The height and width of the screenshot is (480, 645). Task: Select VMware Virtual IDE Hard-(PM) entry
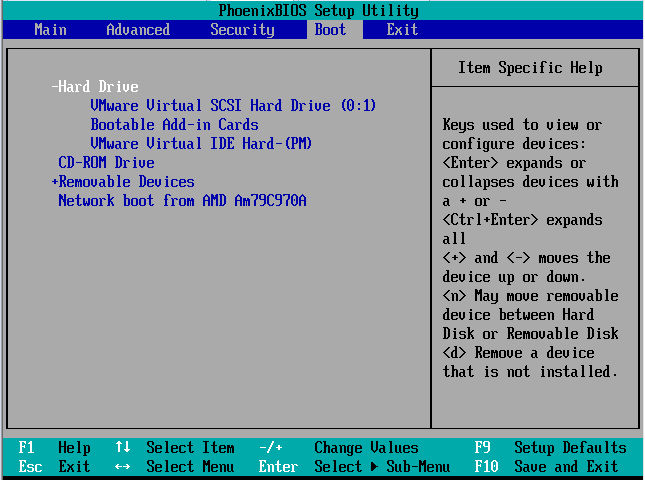201,143
